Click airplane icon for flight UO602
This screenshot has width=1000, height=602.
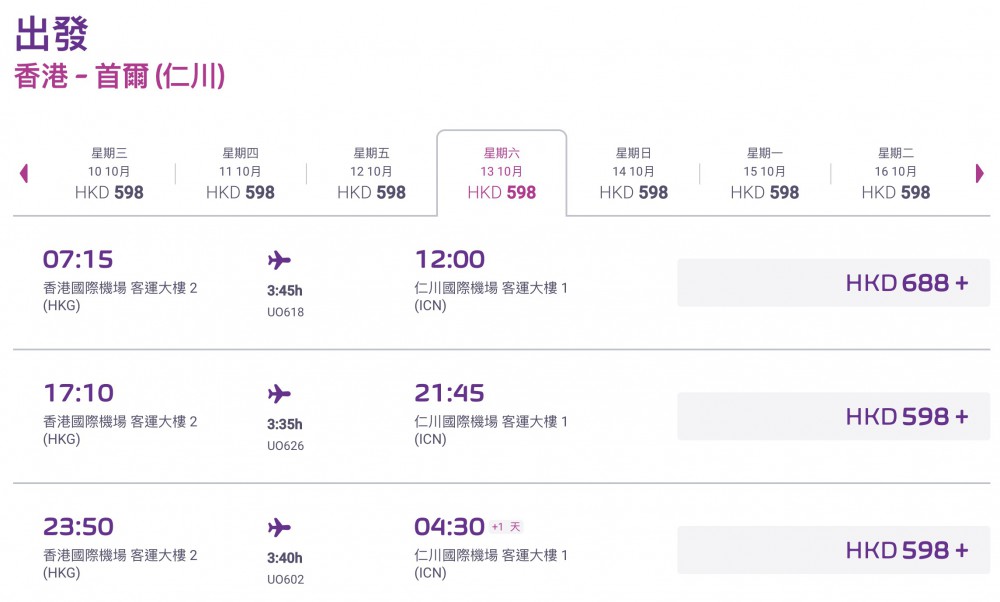tap(280, 527)
